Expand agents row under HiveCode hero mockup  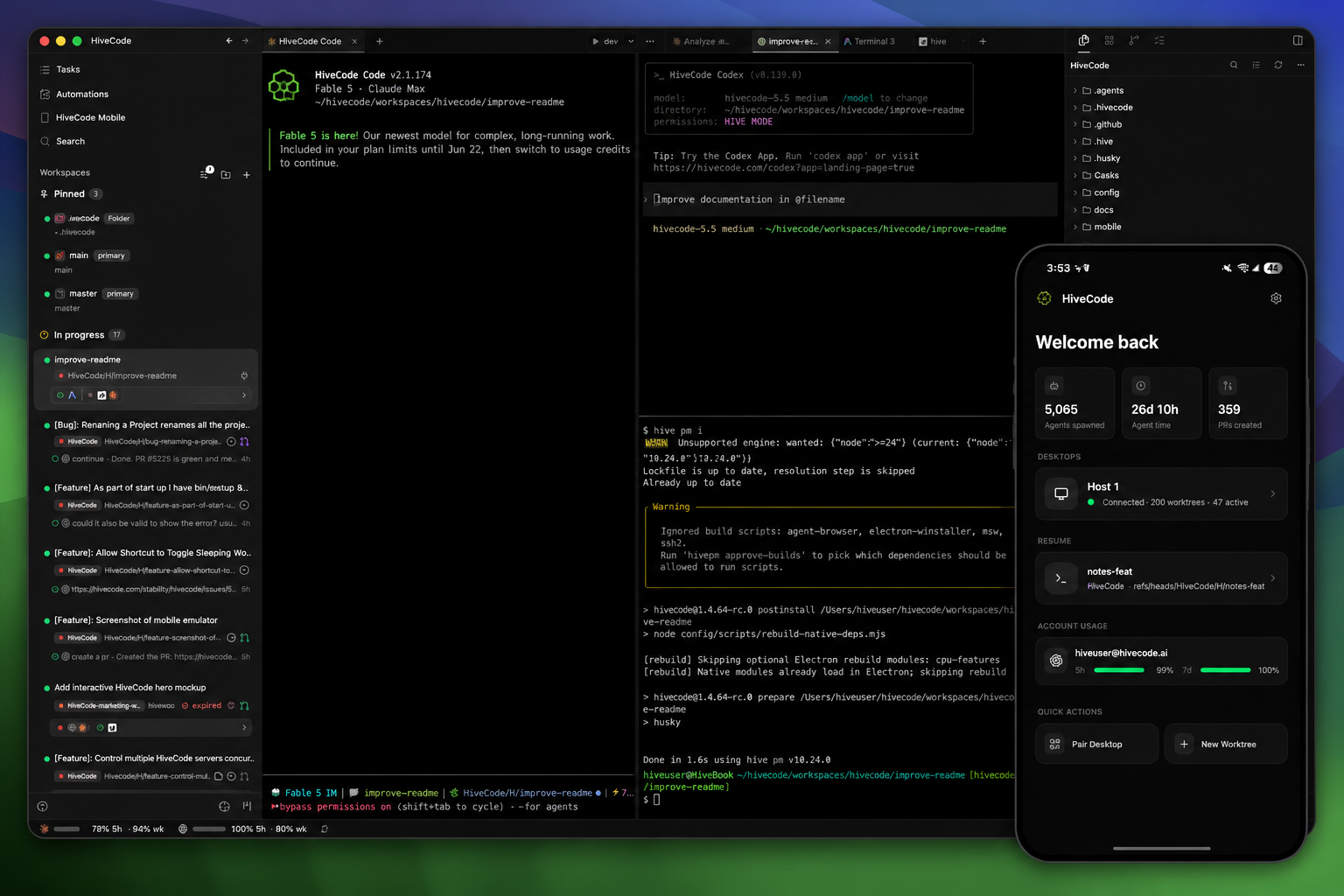click(x=244, y=727)
